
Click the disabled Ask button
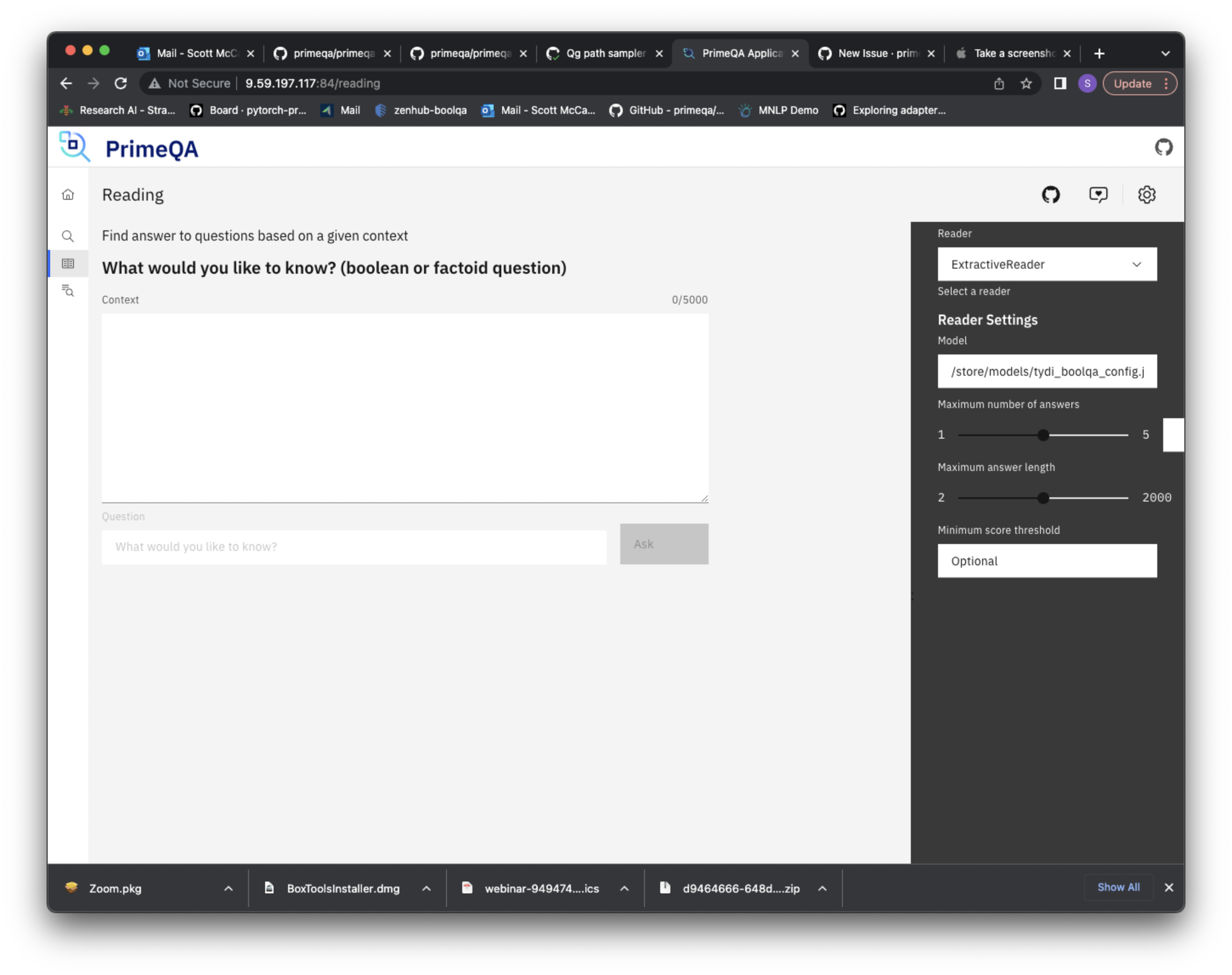664,544
